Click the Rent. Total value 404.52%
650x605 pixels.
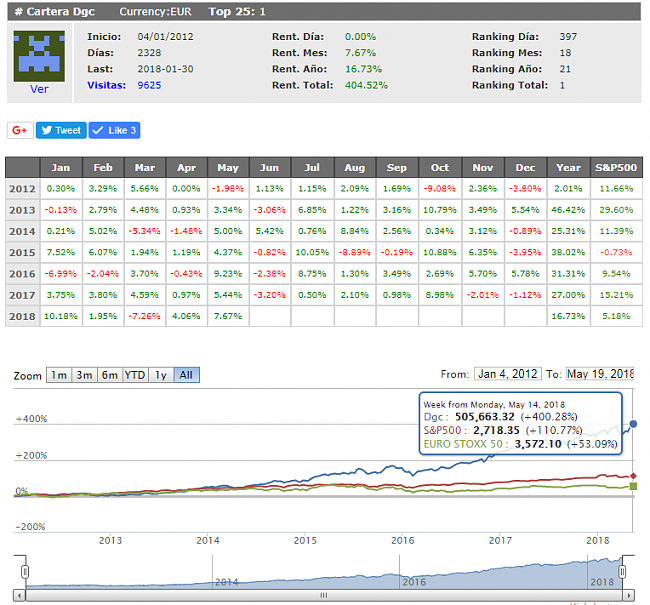366,85
